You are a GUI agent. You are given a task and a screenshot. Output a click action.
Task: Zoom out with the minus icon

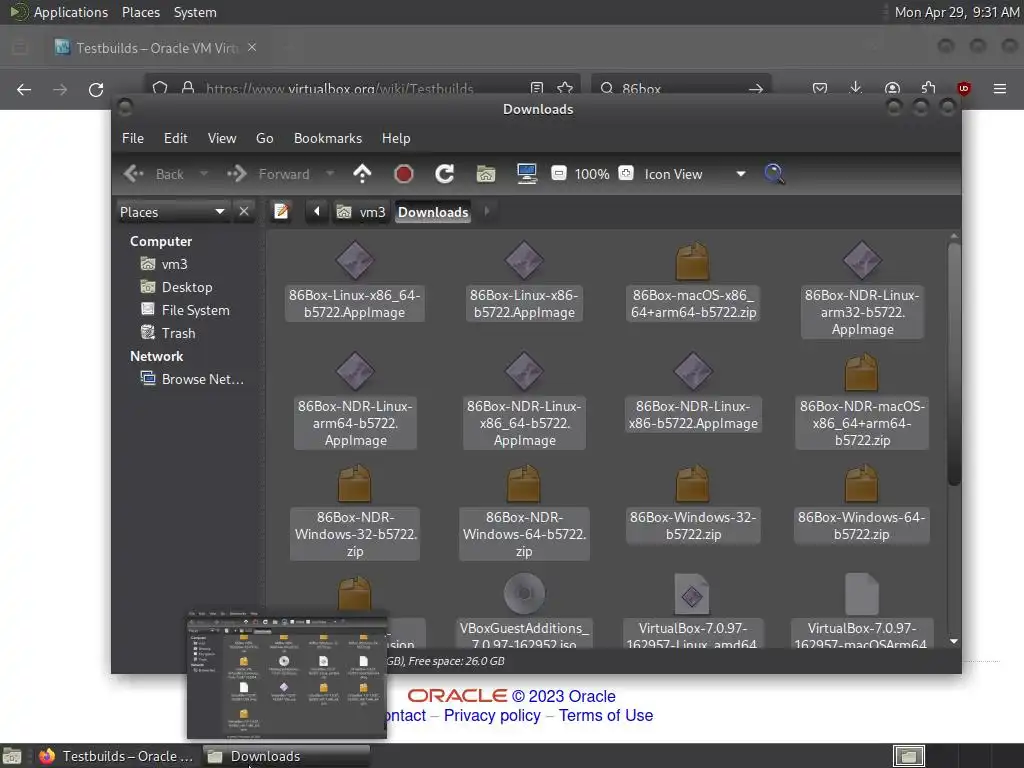tap(559, 174)
